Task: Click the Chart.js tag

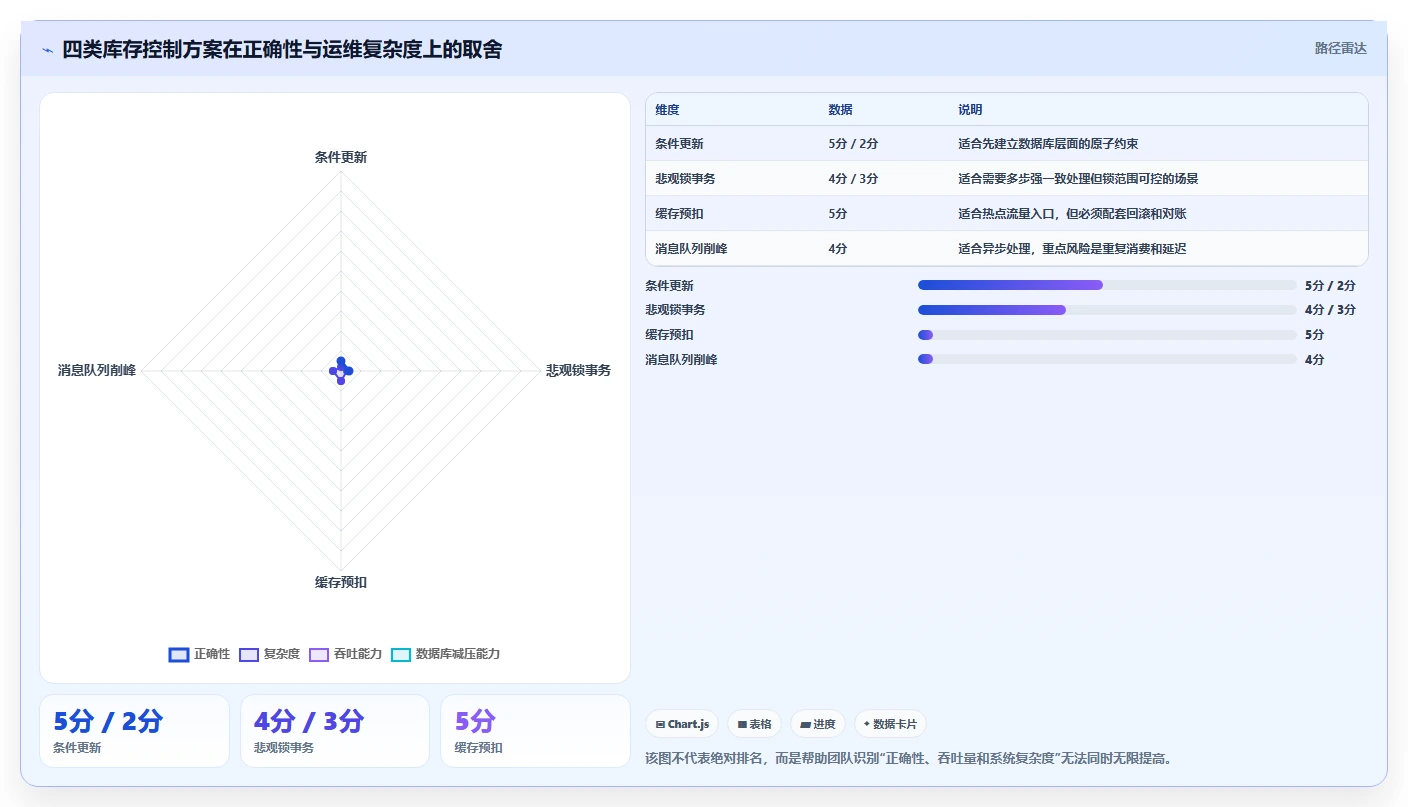Action: point(682,724)
